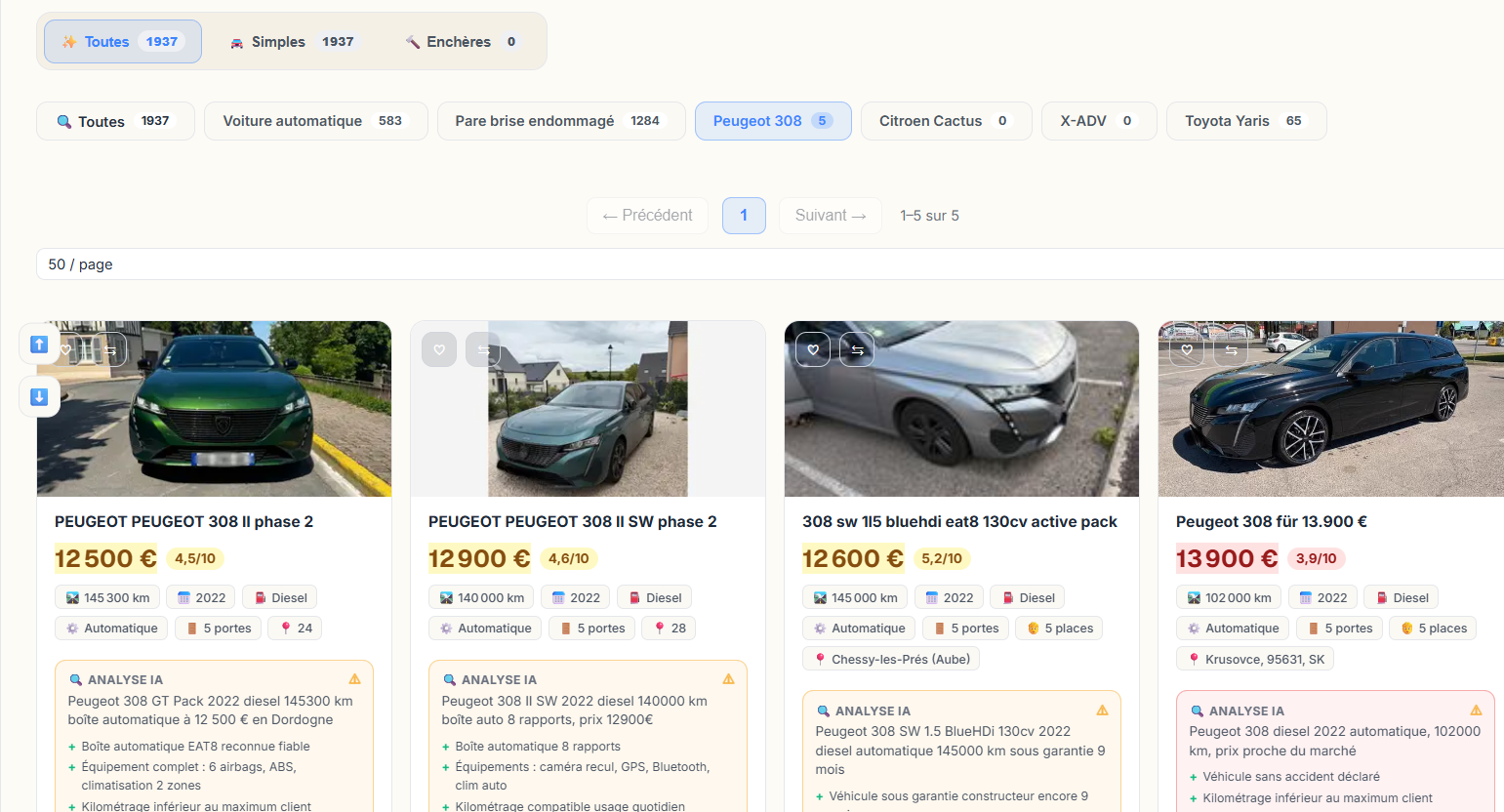Click the location pin for Krusovce

tap(1194, 660)
